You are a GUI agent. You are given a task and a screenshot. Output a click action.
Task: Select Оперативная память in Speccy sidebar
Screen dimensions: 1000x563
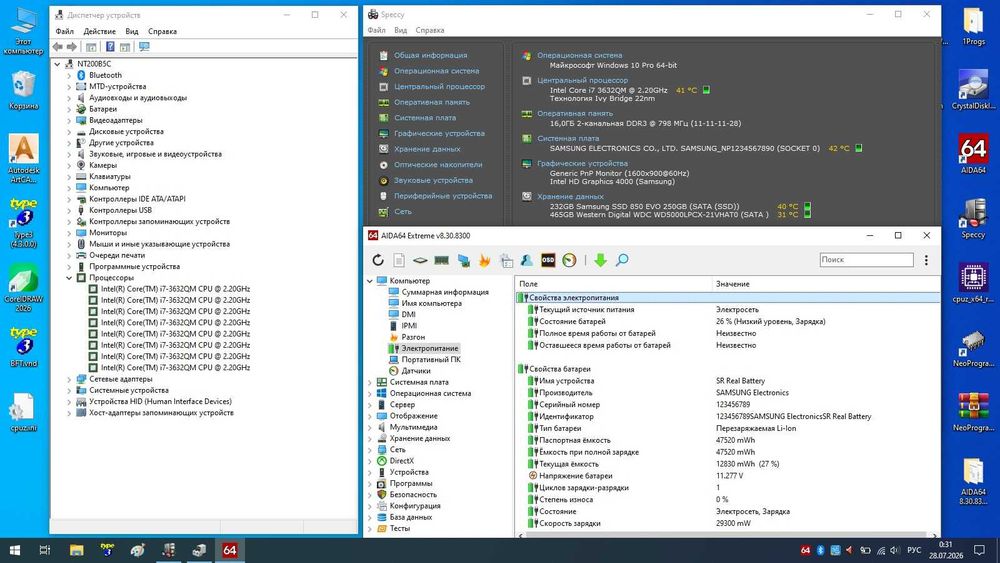(x=432, y=102)
